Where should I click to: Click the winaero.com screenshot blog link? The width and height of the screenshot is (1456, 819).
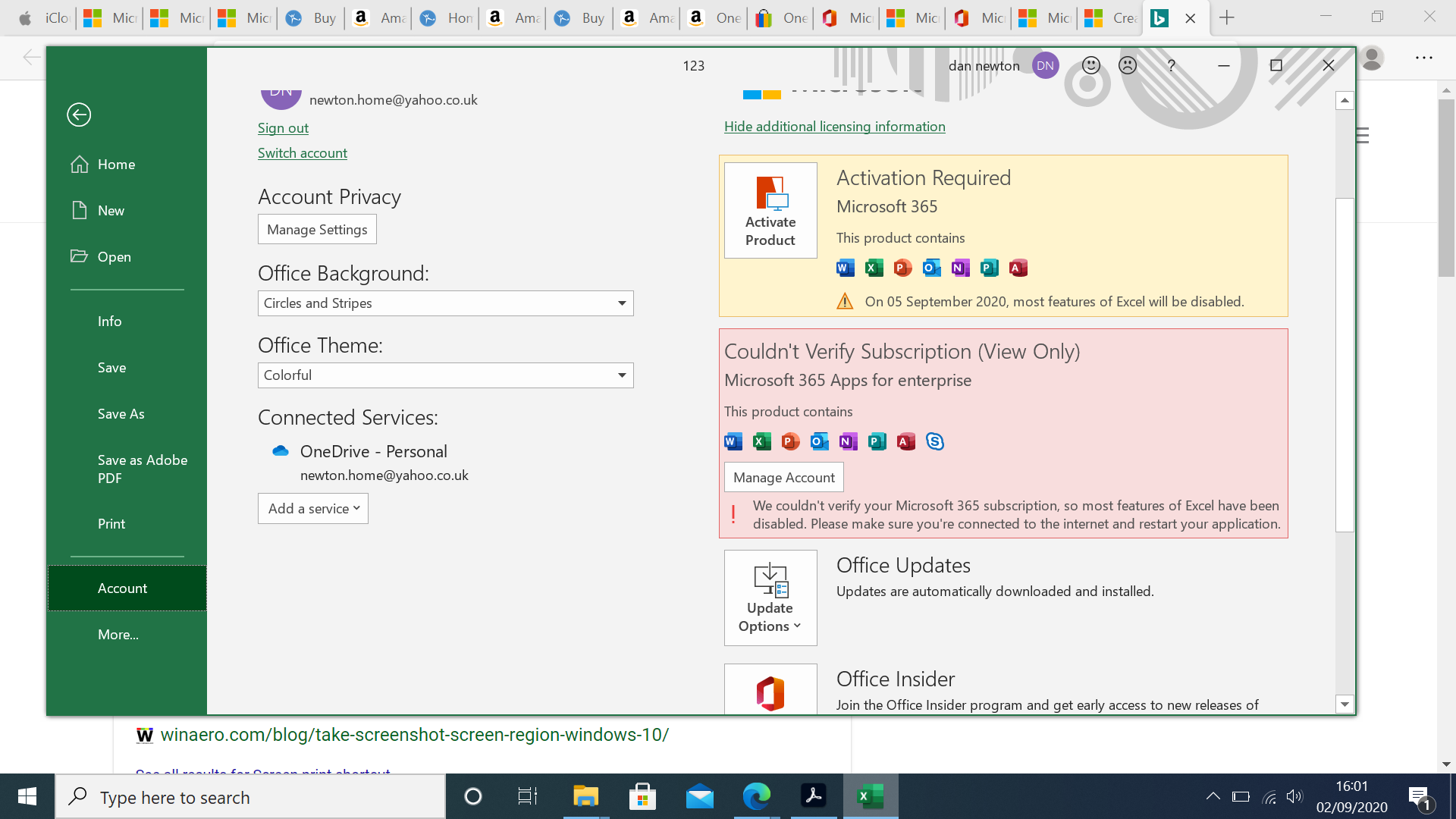414,735
